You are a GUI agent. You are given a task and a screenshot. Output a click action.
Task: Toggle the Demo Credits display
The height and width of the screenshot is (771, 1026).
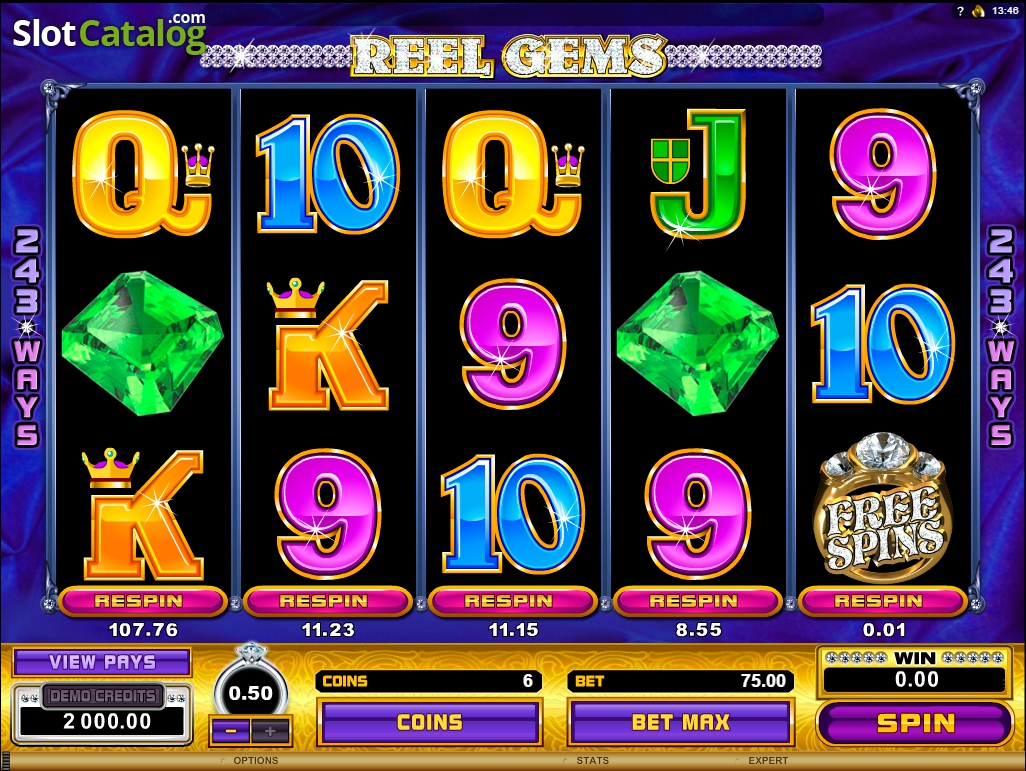click(x=103, y=696)
